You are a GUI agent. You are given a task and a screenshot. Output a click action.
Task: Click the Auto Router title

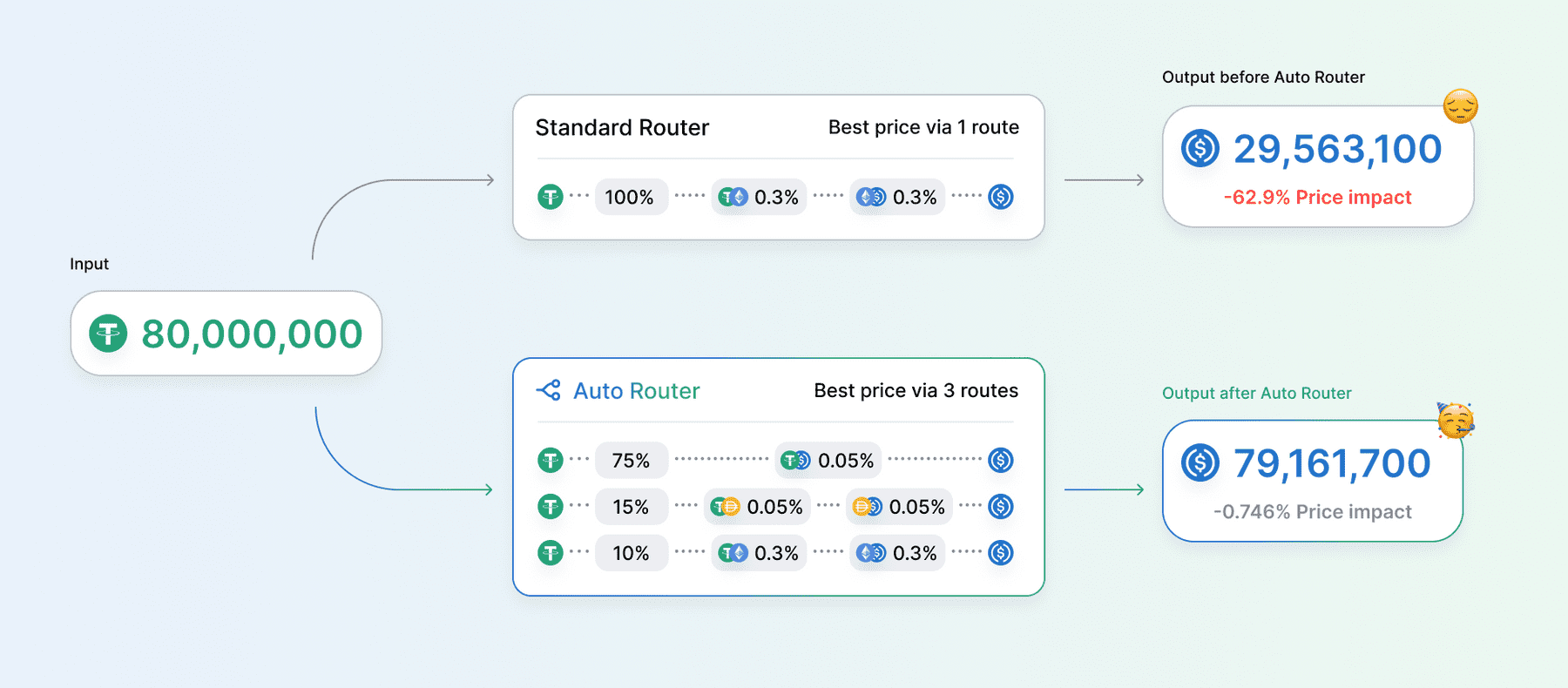click(637, 391)
